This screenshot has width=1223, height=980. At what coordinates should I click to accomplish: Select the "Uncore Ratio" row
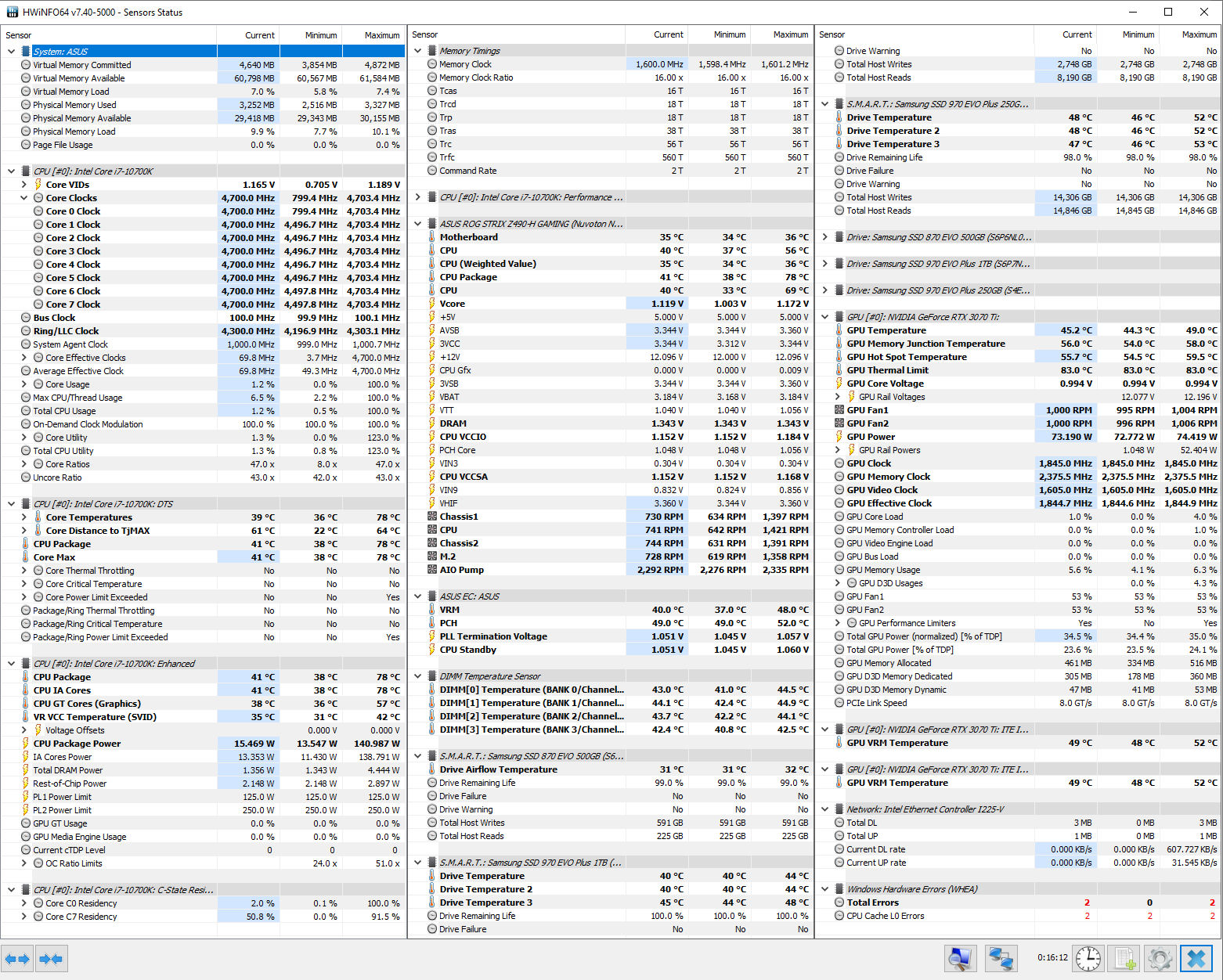pos(203,477)
